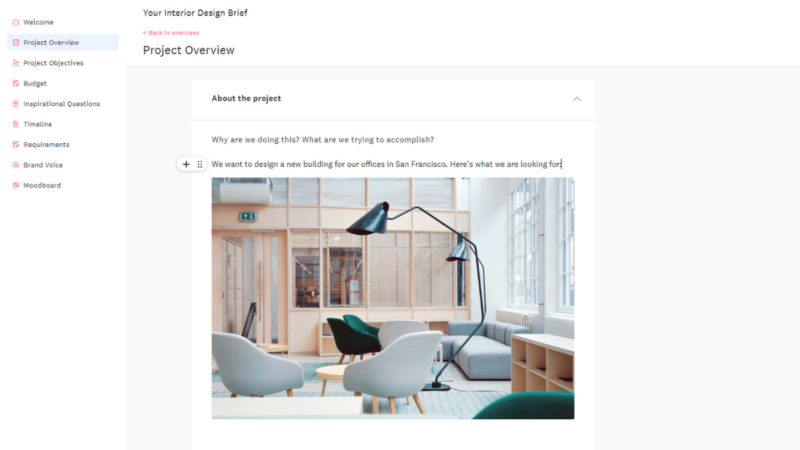Click the Inspirational Questions sidebar icon
The height and width of the screenshot is (450, 800).
(16, 104)
